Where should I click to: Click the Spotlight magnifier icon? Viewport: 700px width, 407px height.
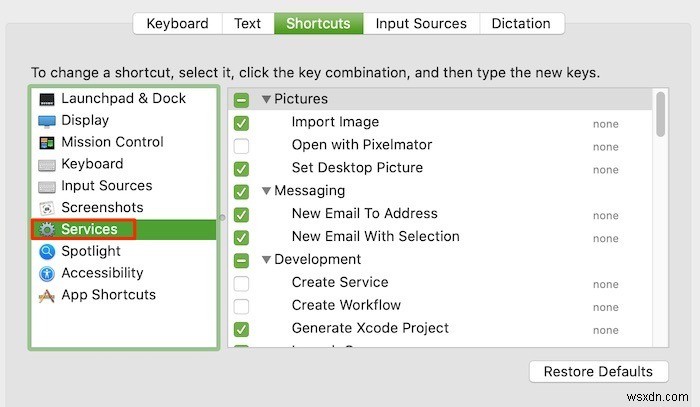pyautogui.click(x=47, y=252)
